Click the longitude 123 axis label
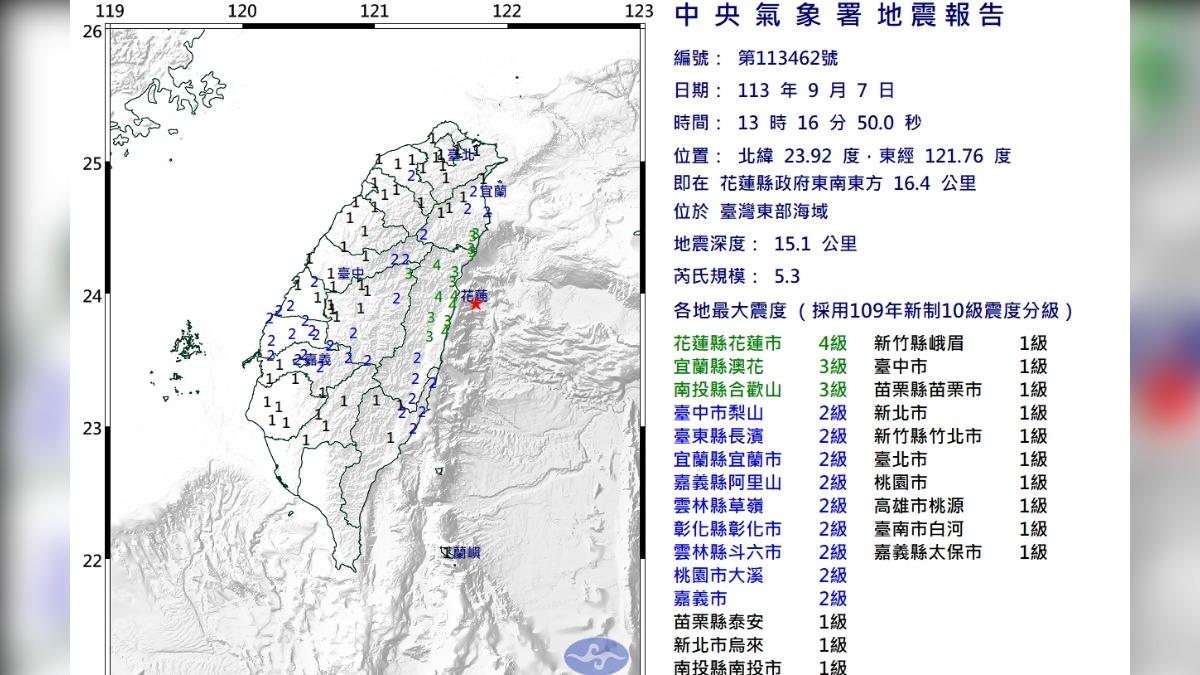This screenshot has width=1200, height=675. tap(638, 11)
